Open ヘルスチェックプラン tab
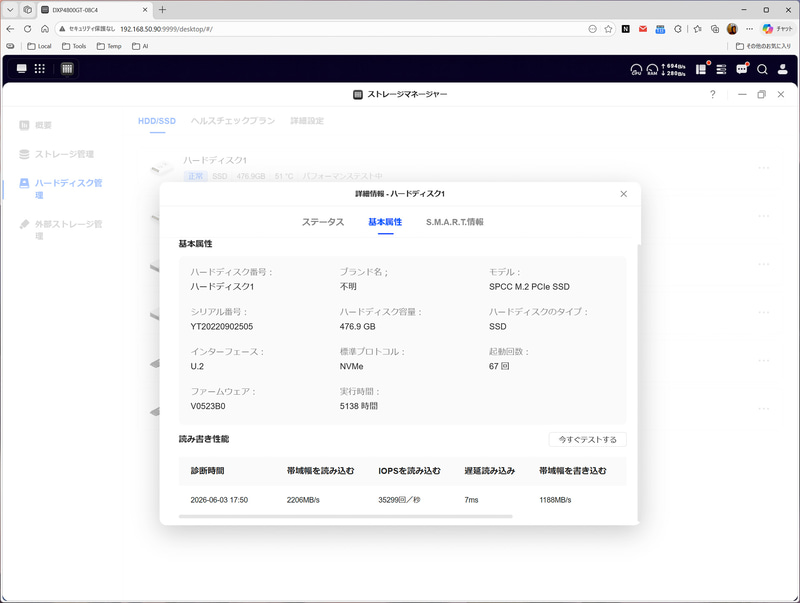The height and width of the screenshot is (603, 800). tap(233, 121)
